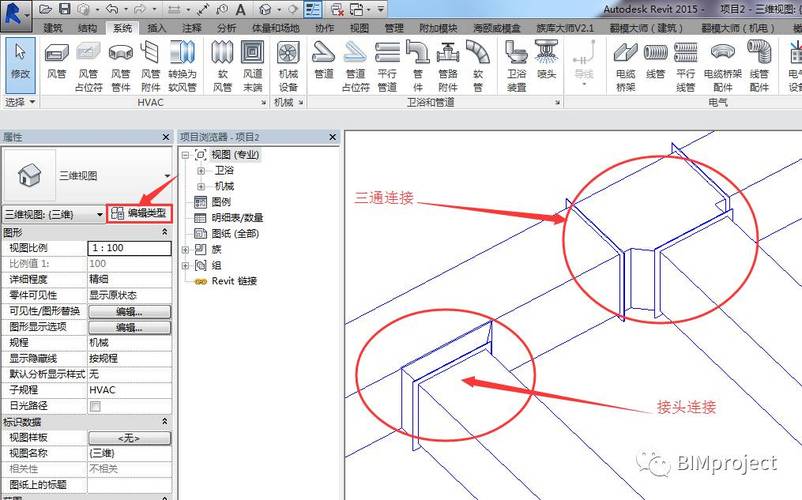
Task: Click 编辑 button for 可见性/图形替换
Action: [x=129, y=311]
